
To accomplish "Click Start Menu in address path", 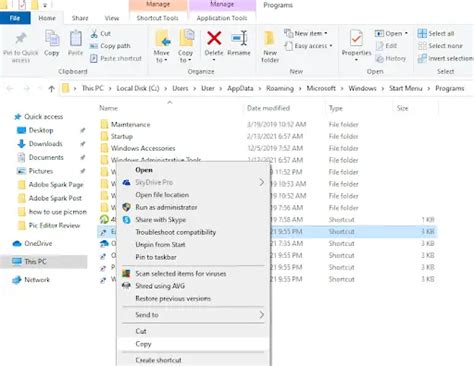I will [406, 88].
